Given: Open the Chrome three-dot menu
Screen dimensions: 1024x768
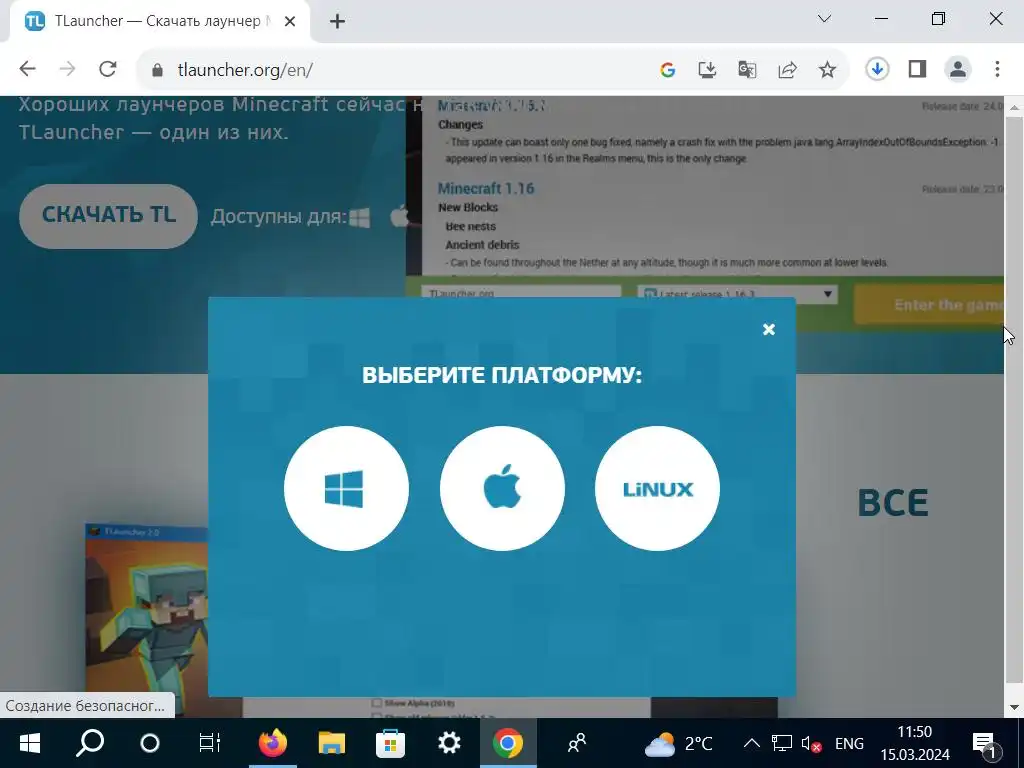Looking at the screenshot, I should 997,69.
